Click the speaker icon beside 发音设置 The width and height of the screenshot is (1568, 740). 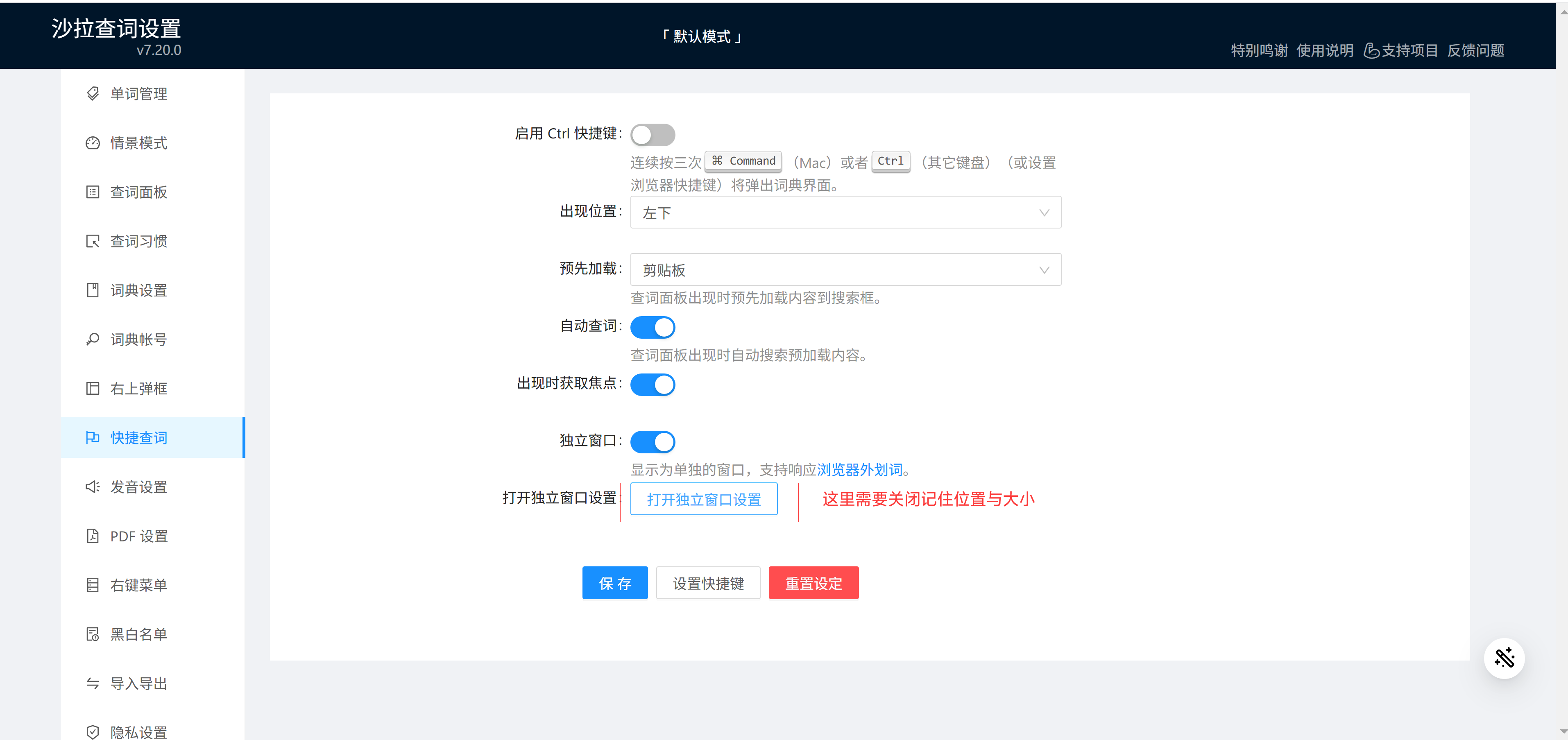[93, 487]
